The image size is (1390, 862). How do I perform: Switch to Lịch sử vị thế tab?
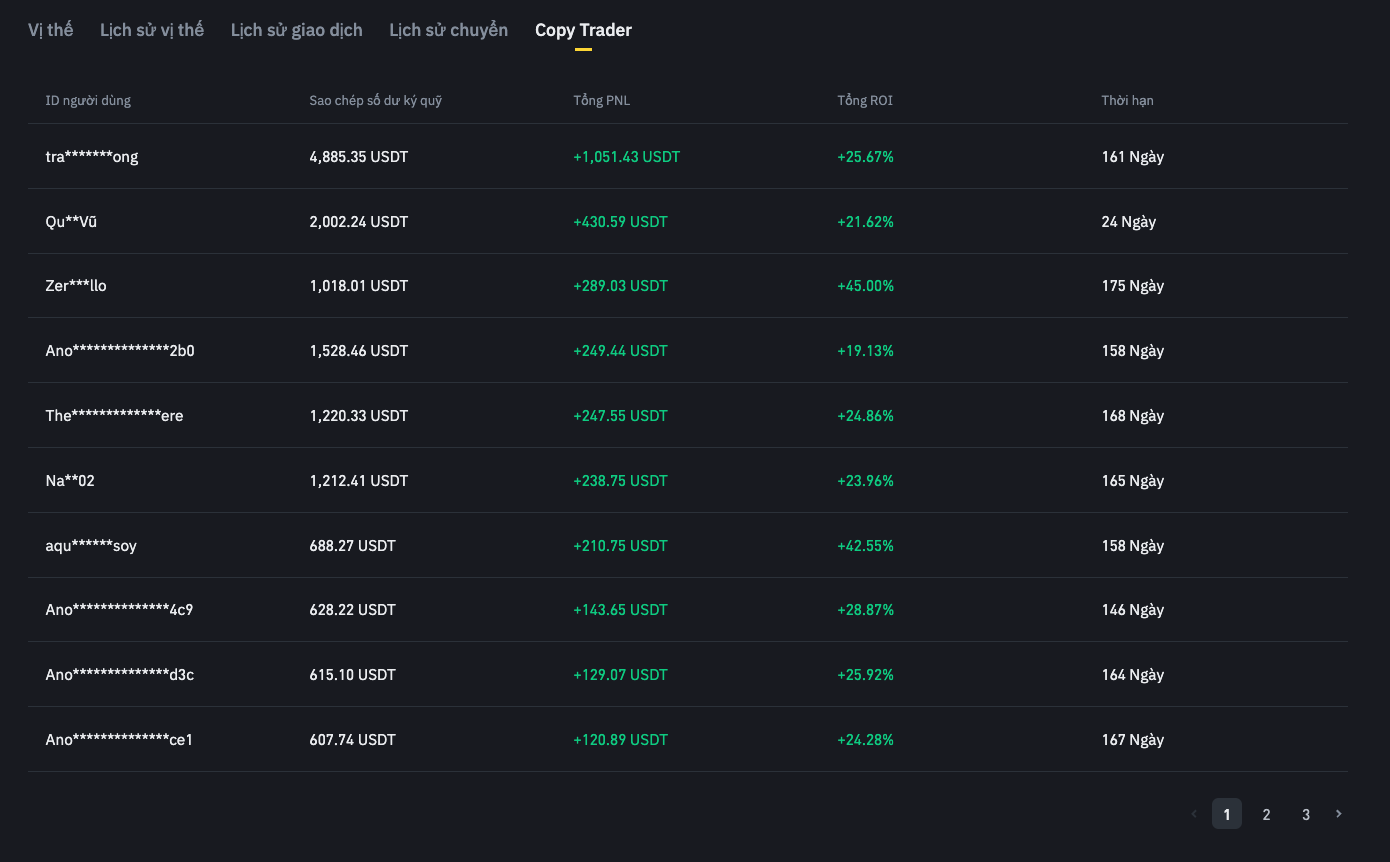[152, 30]
